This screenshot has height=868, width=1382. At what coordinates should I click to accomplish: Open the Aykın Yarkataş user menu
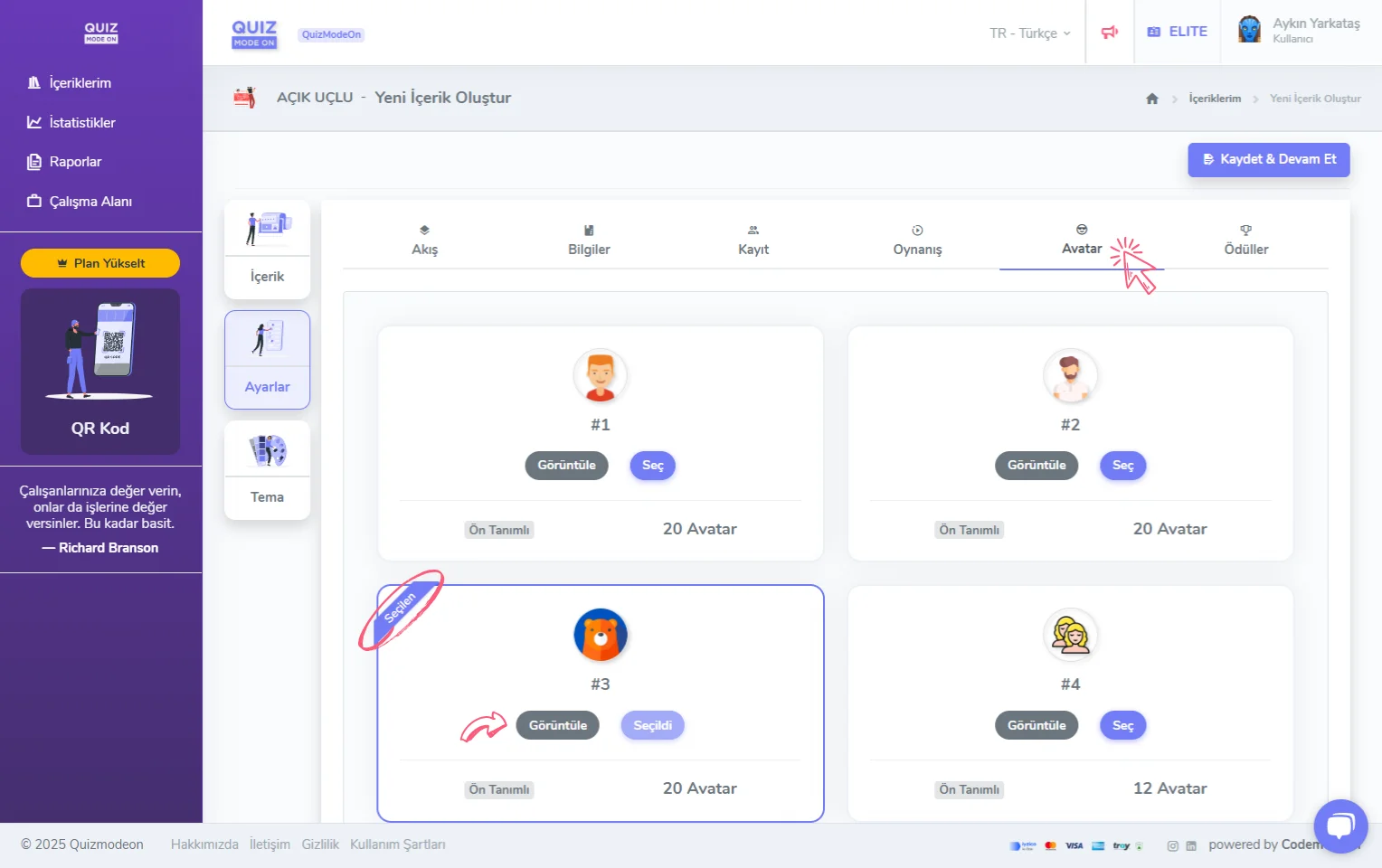tap(1315, 30)
